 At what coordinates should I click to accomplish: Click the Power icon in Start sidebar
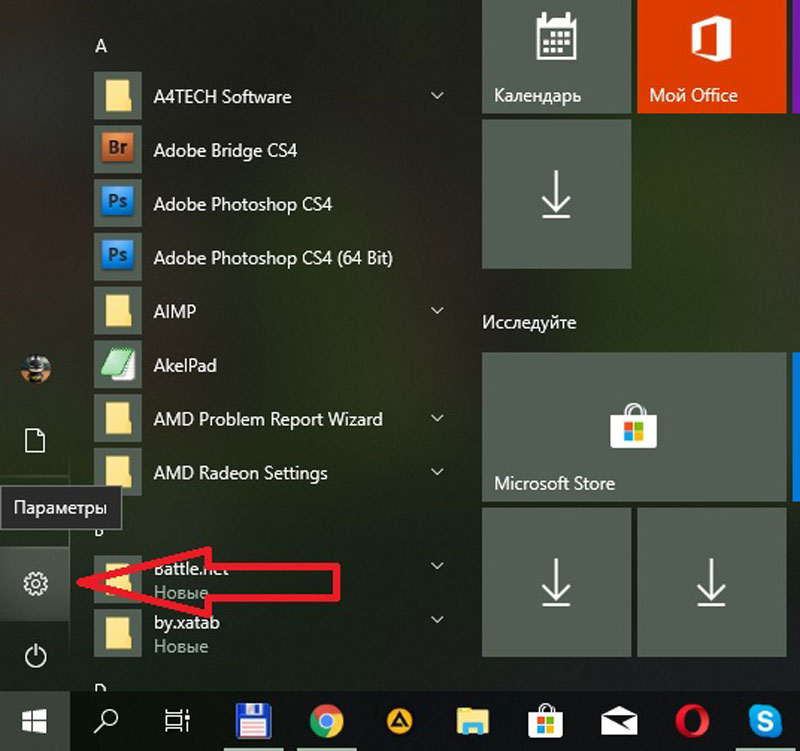pos(35,656)
